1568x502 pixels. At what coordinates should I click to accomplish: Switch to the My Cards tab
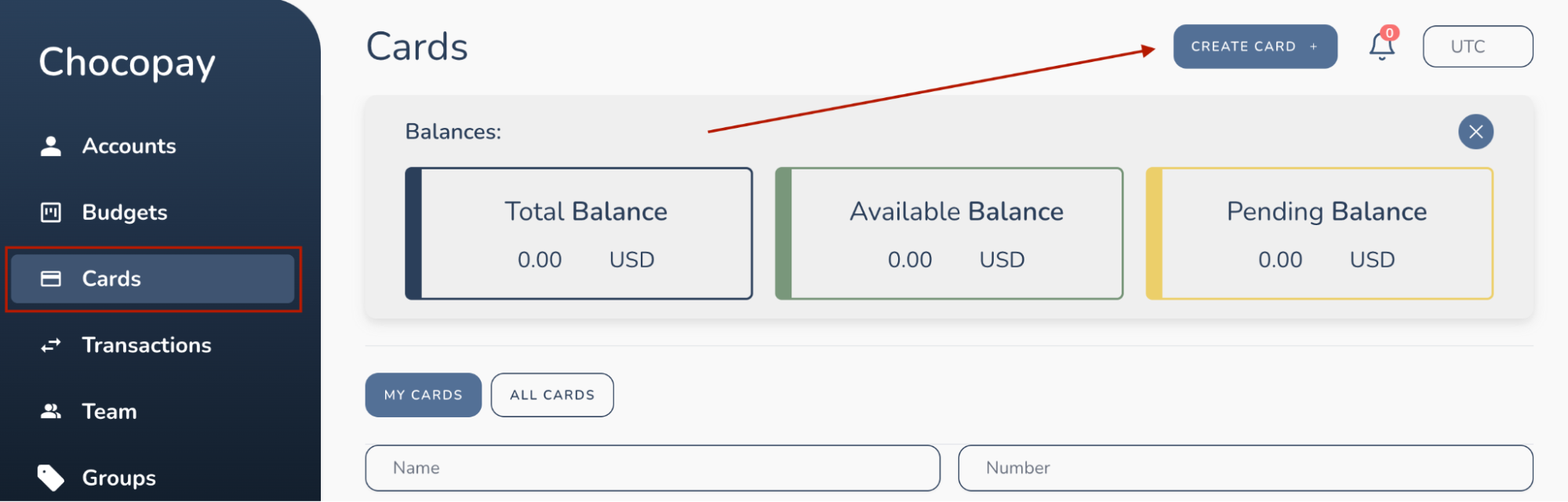(x=424, y=395)
